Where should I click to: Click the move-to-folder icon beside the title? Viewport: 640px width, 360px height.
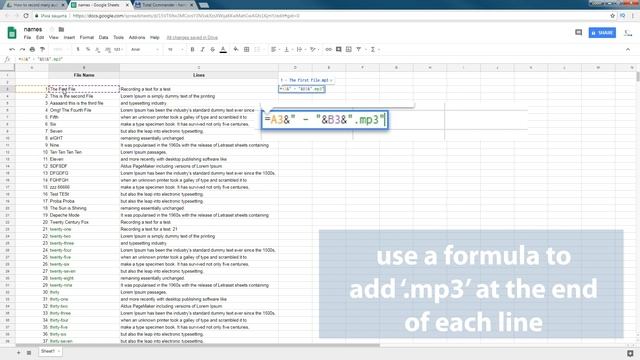[61, 29]
